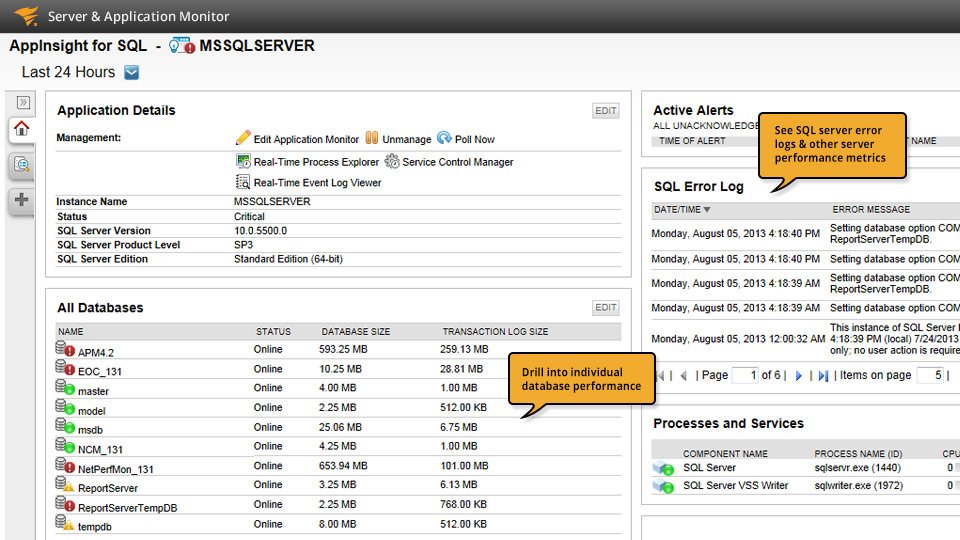Click the COMPONENT NAME column header
Screen dimensions: 960x540
click(x=725, y=454)
